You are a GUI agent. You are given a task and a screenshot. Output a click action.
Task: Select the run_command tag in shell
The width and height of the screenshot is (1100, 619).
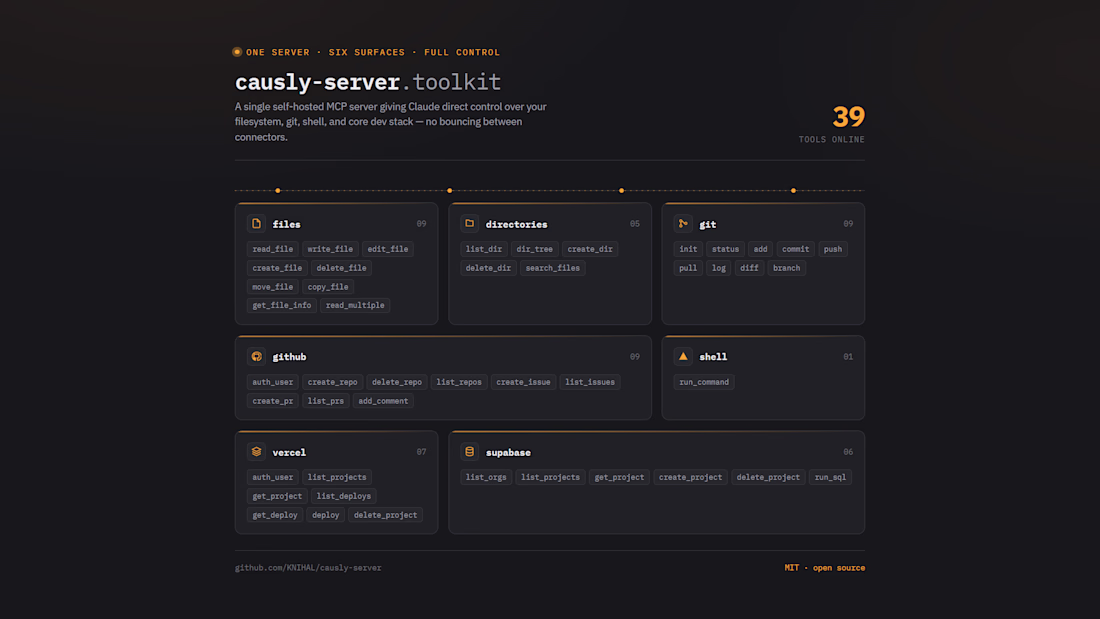point(704,382)
